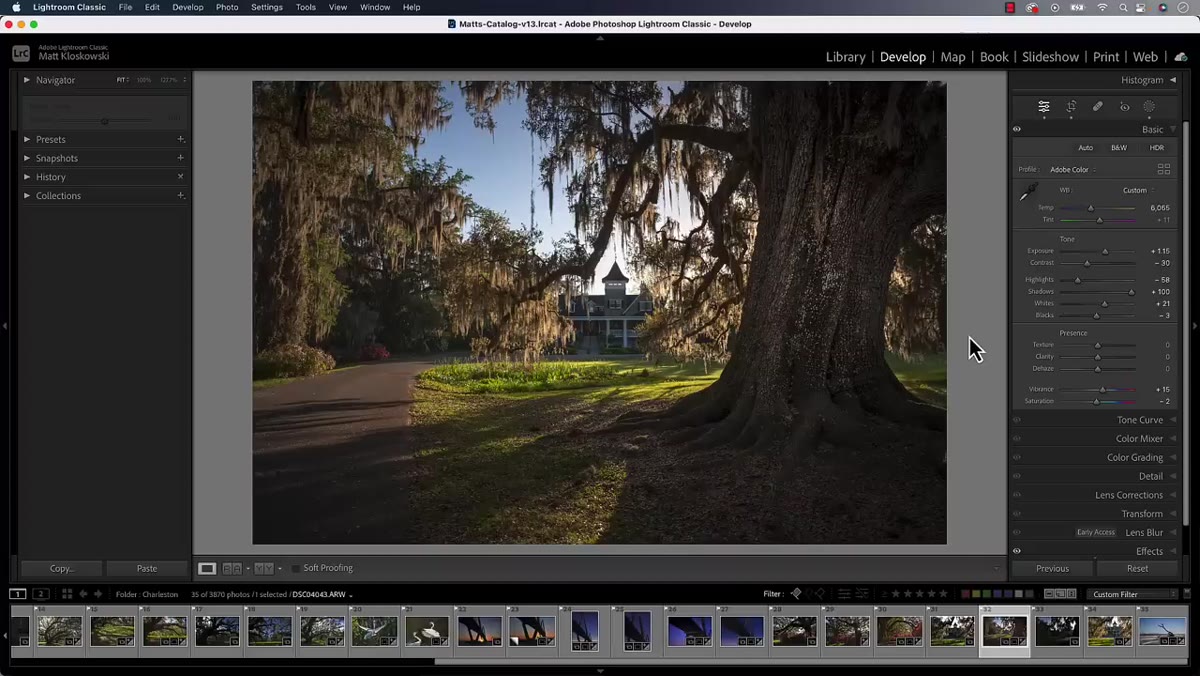Open the Develop menu in menu bar
Viewport: 1200px width, 676px height.
coord(187,7)
